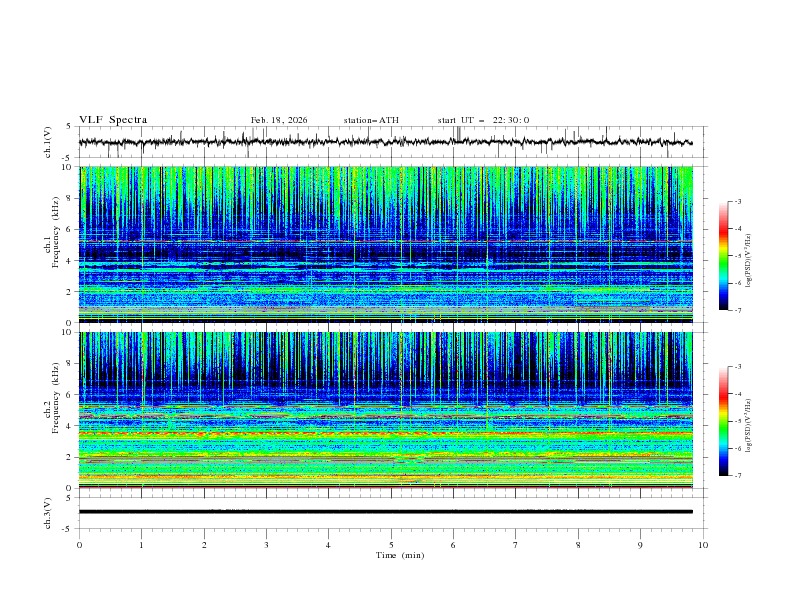Click the time axis tick label '3'
The image size is (792, 612).
[266, 545]
